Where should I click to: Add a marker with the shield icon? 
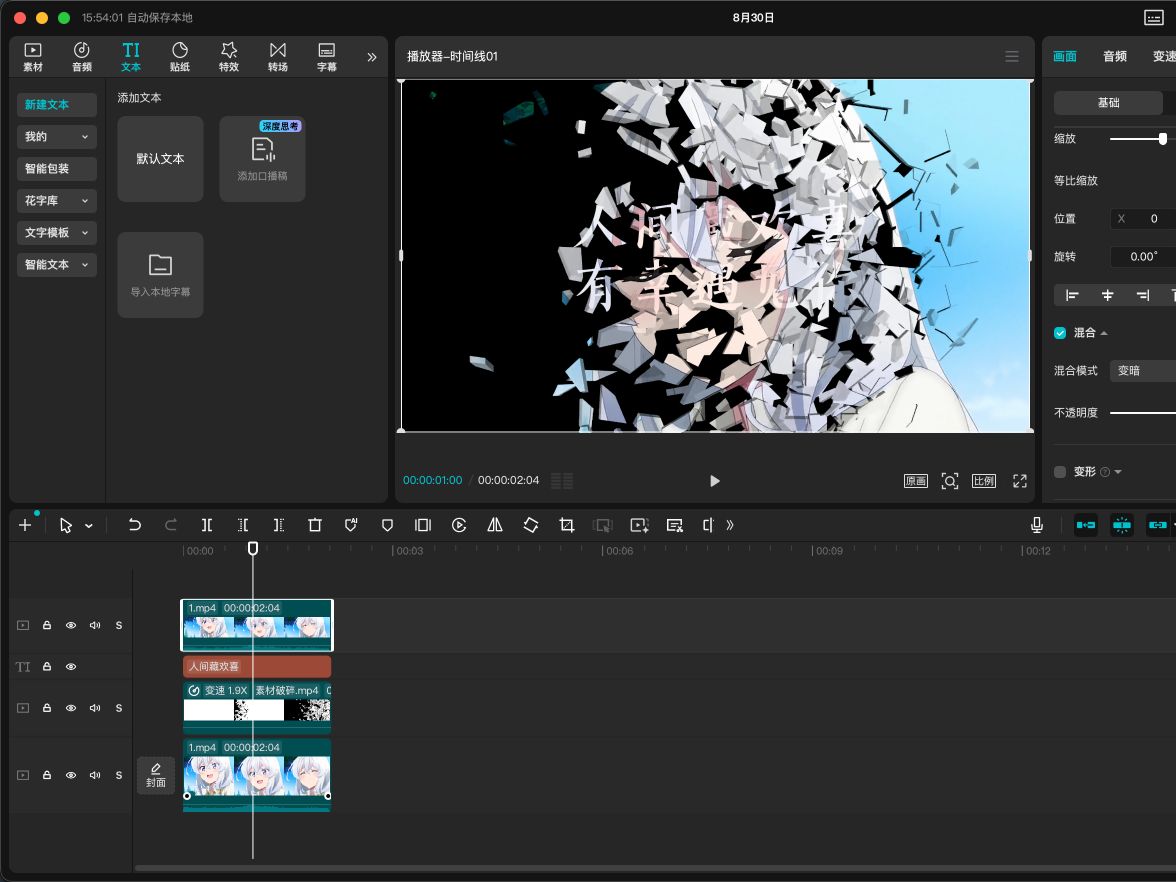point(387,525)
